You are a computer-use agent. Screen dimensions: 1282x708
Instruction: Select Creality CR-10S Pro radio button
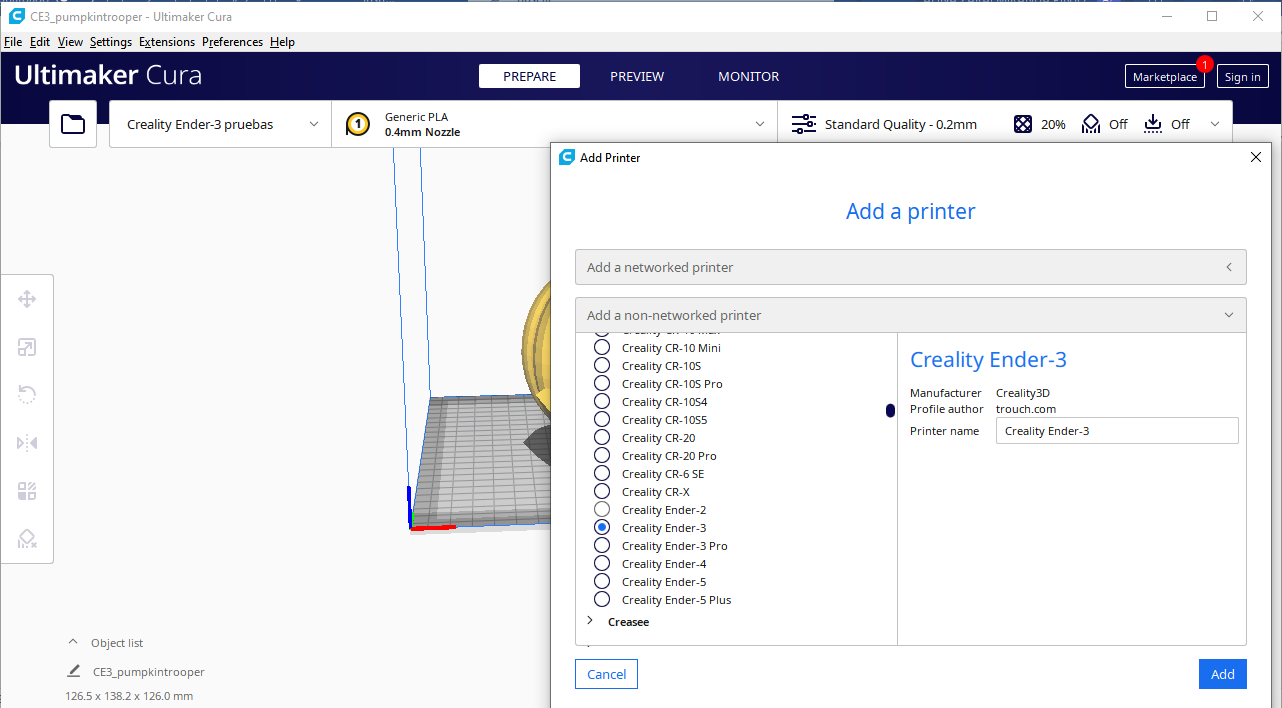tap(602, 384)
